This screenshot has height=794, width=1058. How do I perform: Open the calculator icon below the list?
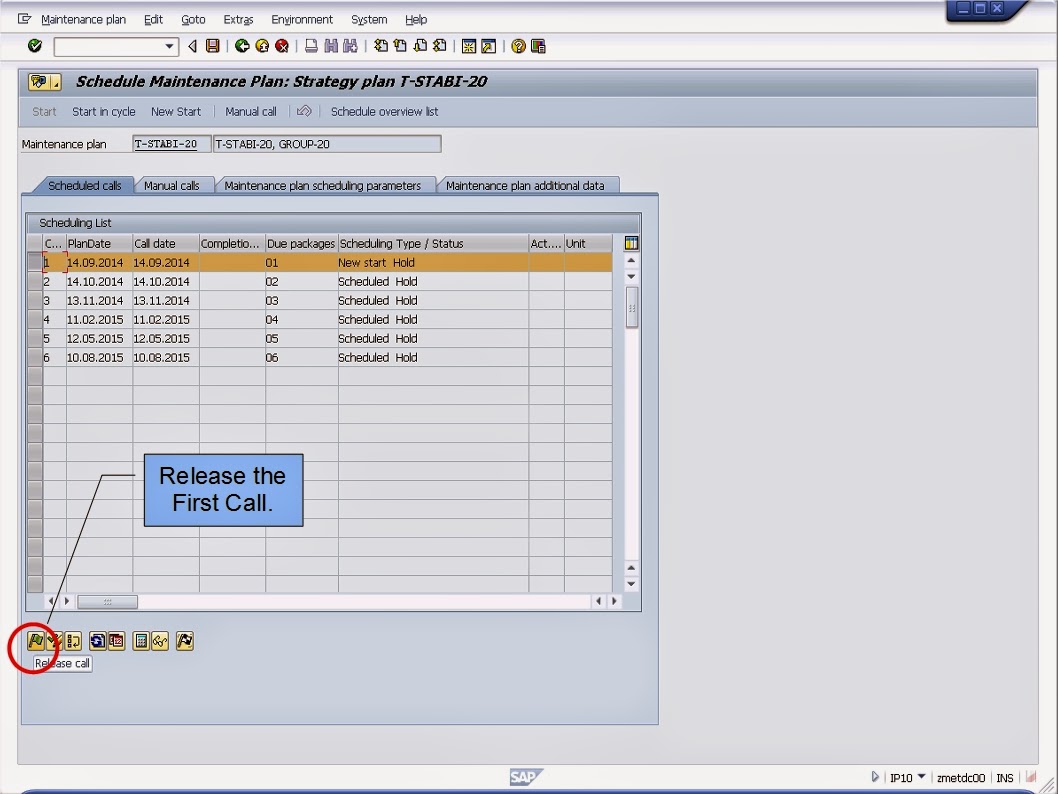(139, 641)
